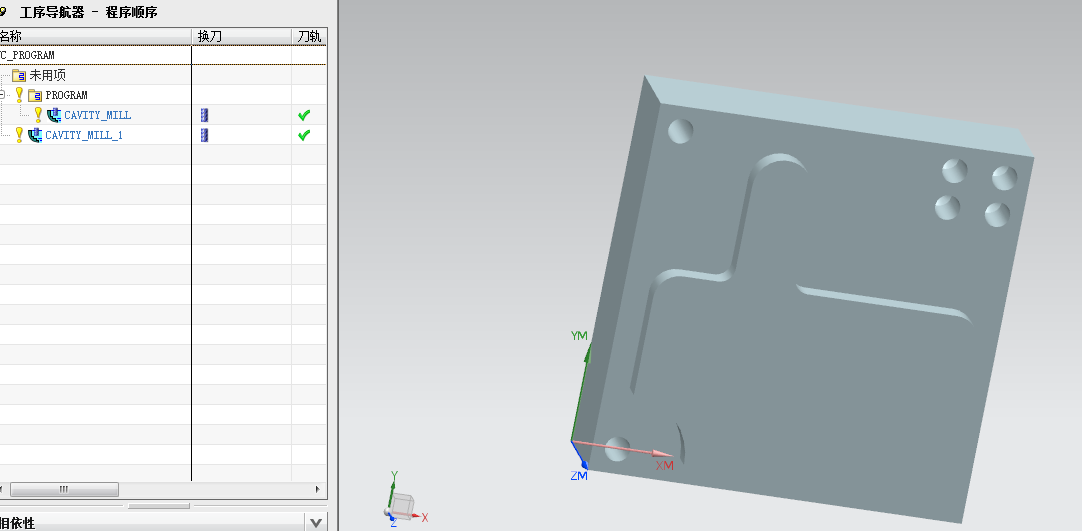
Task: Select the PROGRAM group label
Action: click(x=66, y=95)
